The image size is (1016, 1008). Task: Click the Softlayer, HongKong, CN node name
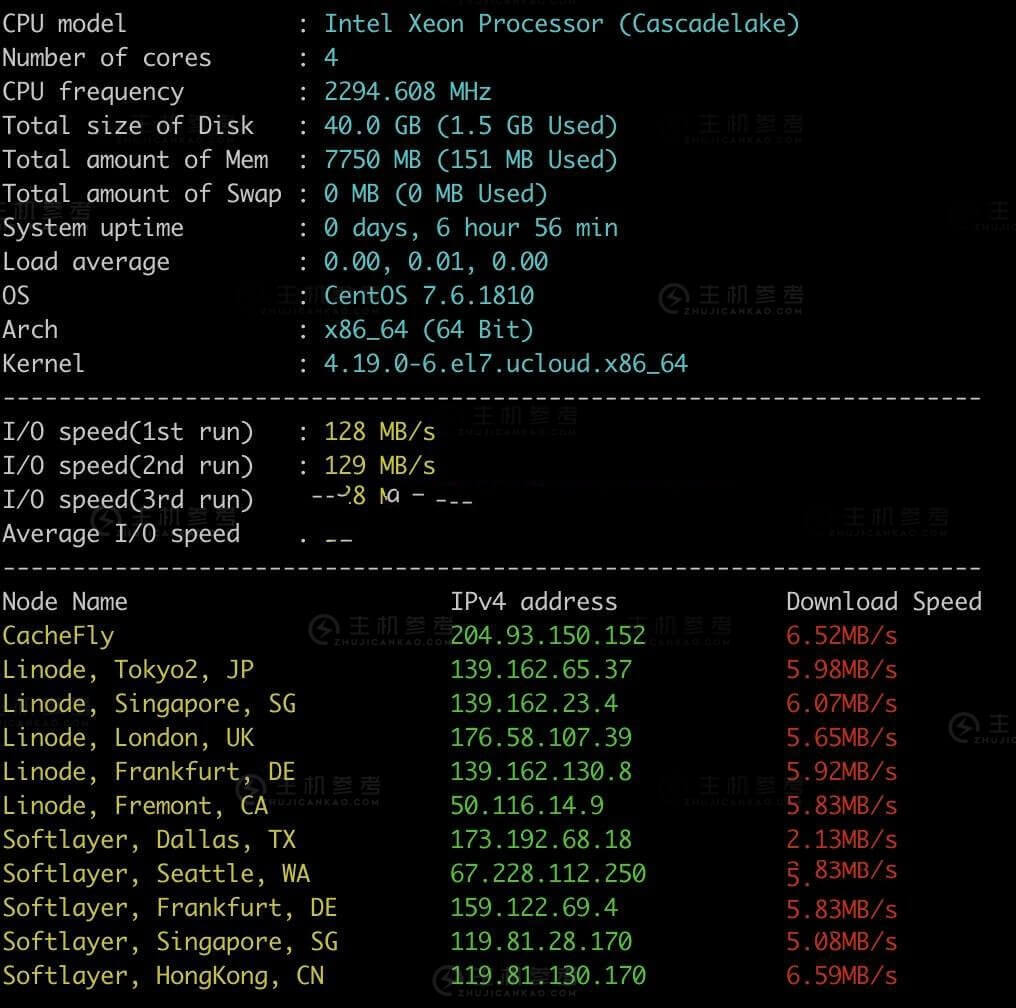pos(163,976)
